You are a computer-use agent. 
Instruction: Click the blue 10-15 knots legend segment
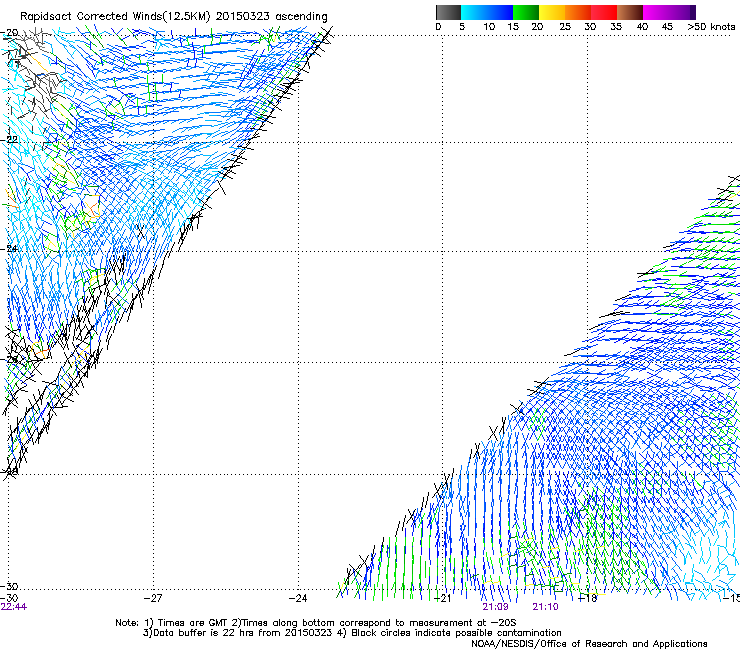[500, 12]
